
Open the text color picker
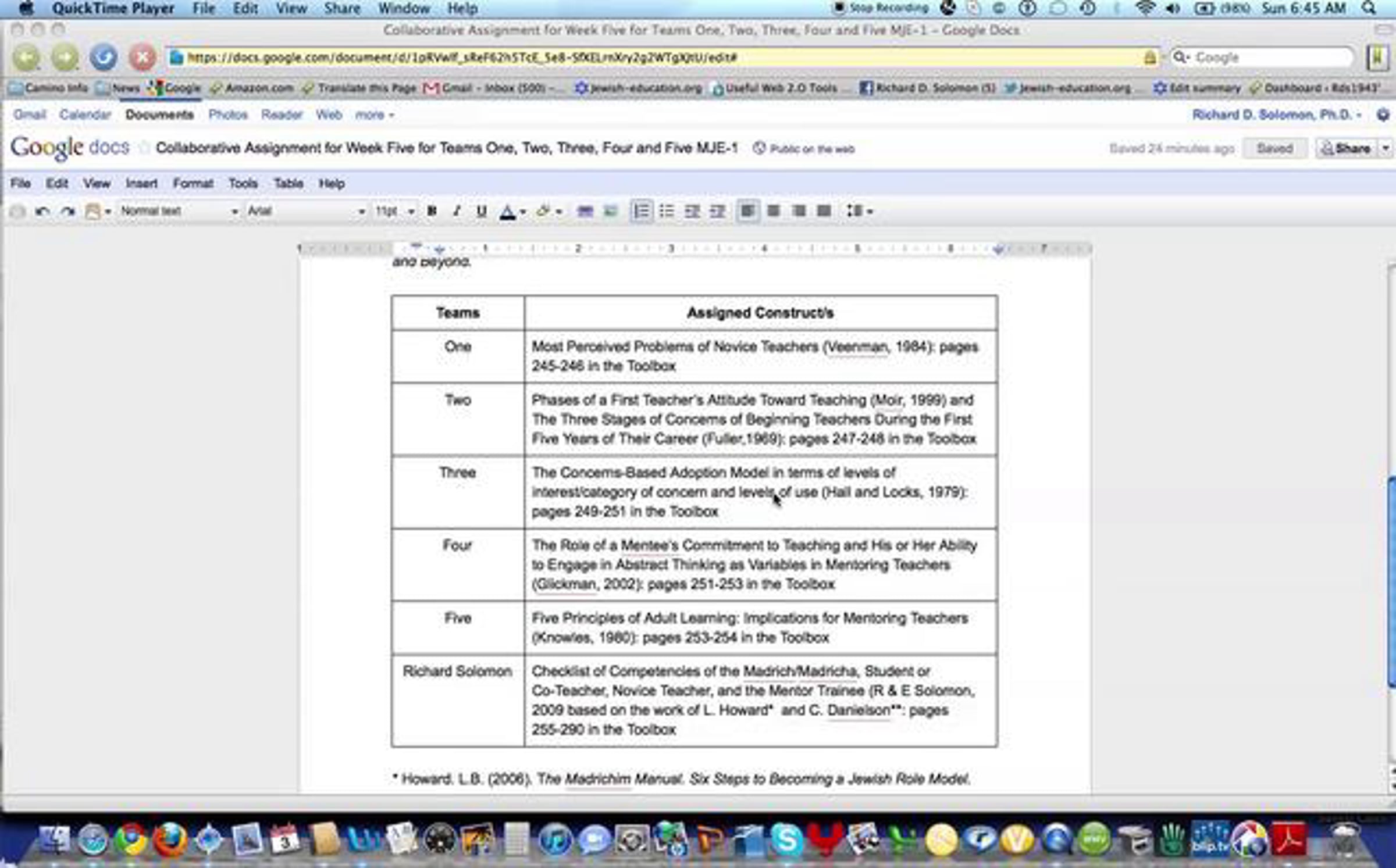(512, 211)
